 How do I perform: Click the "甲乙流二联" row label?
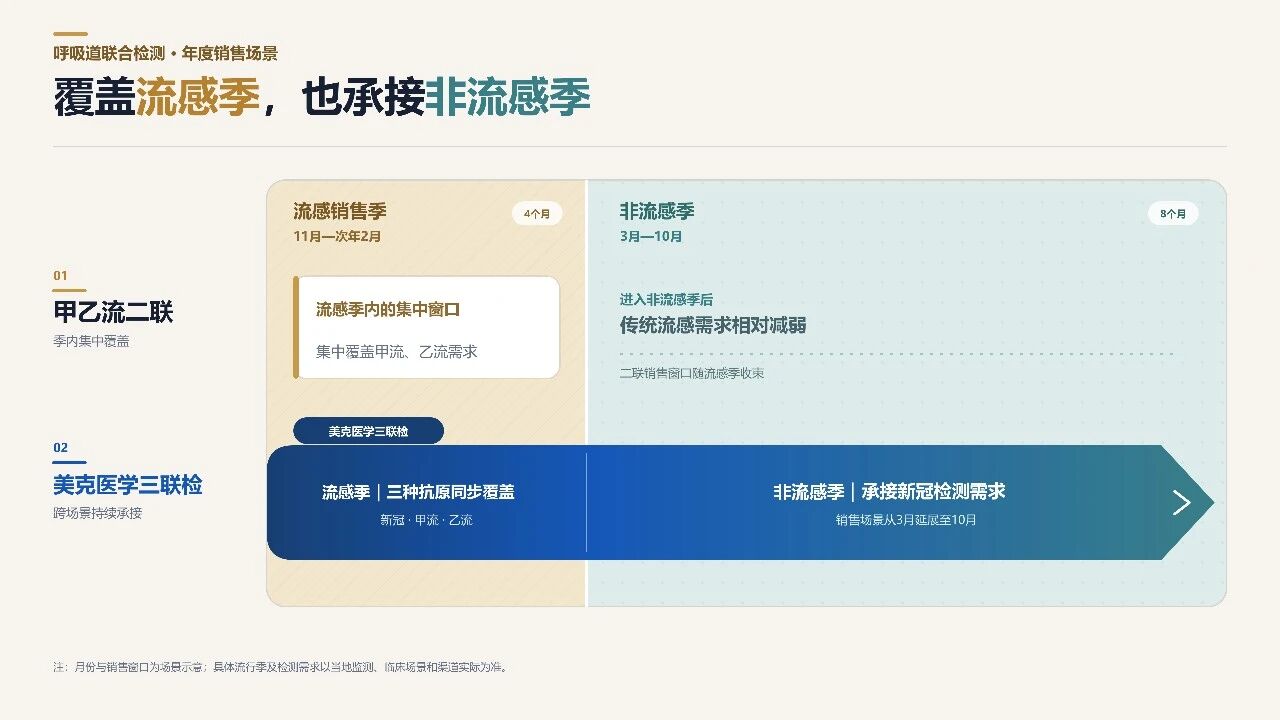[x=114, y=312]
